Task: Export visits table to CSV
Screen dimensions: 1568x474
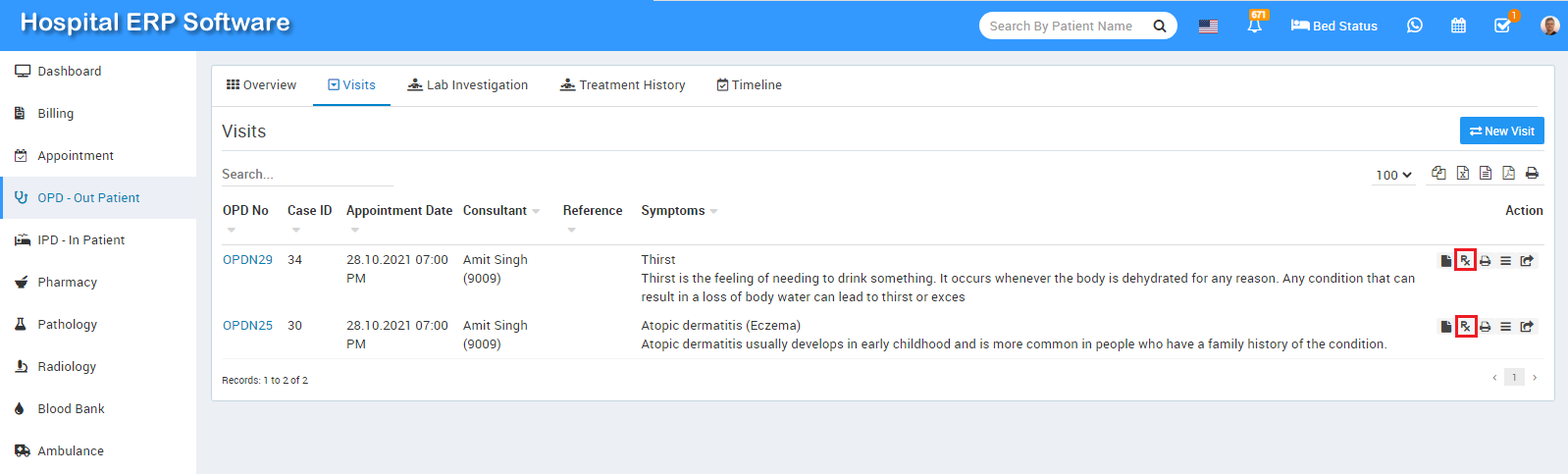Action: [1486, 174]
